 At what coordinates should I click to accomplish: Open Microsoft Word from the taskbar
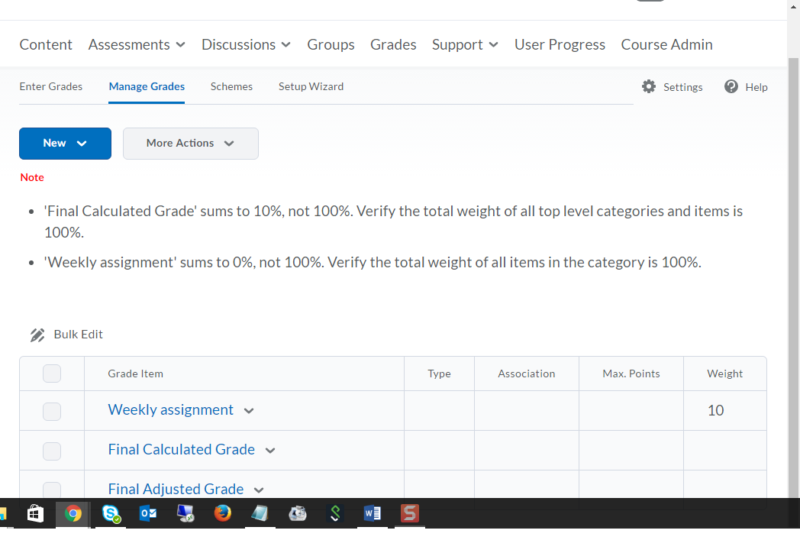click(372, 513)
